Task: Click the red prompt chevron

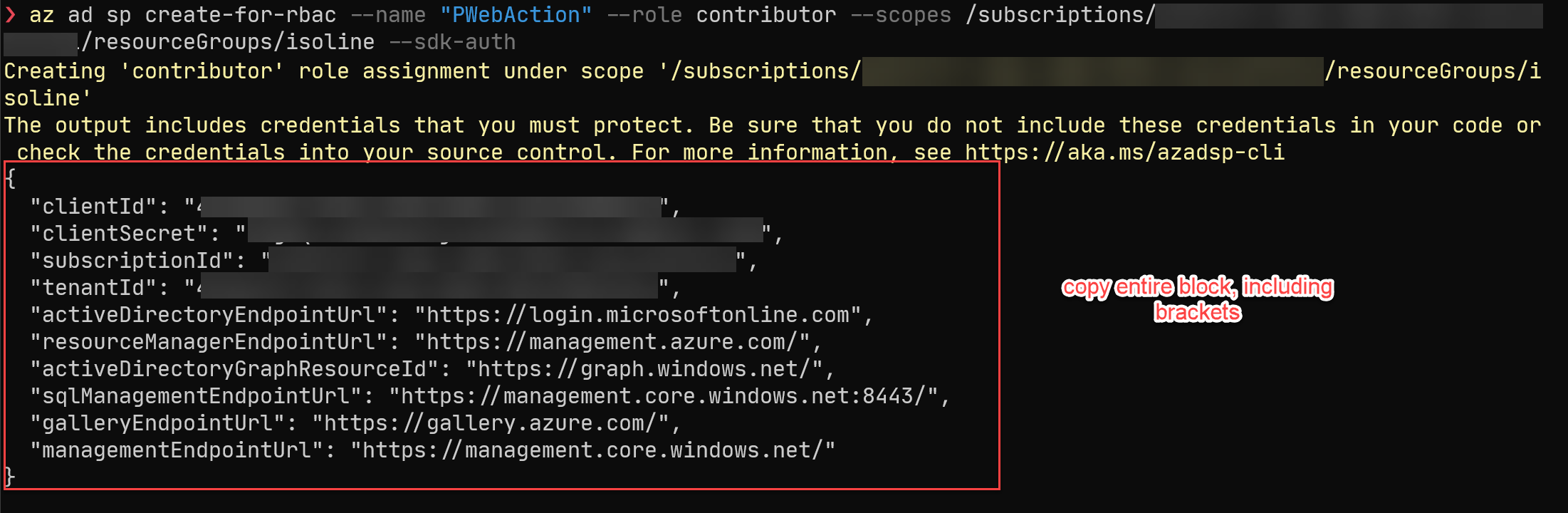Action: point(11,15)
